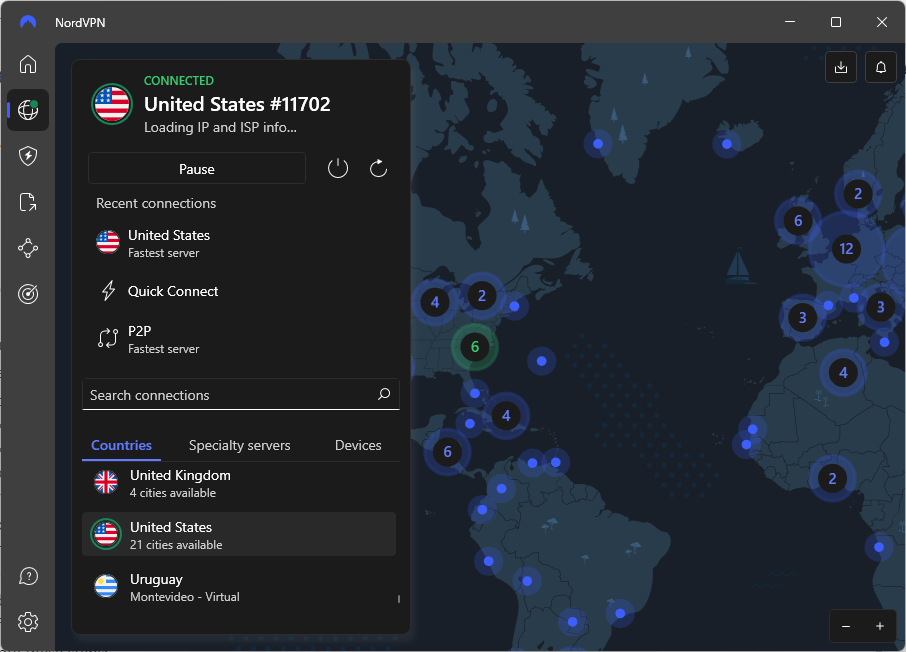Image resolution: width=906 pixels, height=652 pixels.
Task: Click the 'United States #11702' server name
Action: (x=237, y=104)
